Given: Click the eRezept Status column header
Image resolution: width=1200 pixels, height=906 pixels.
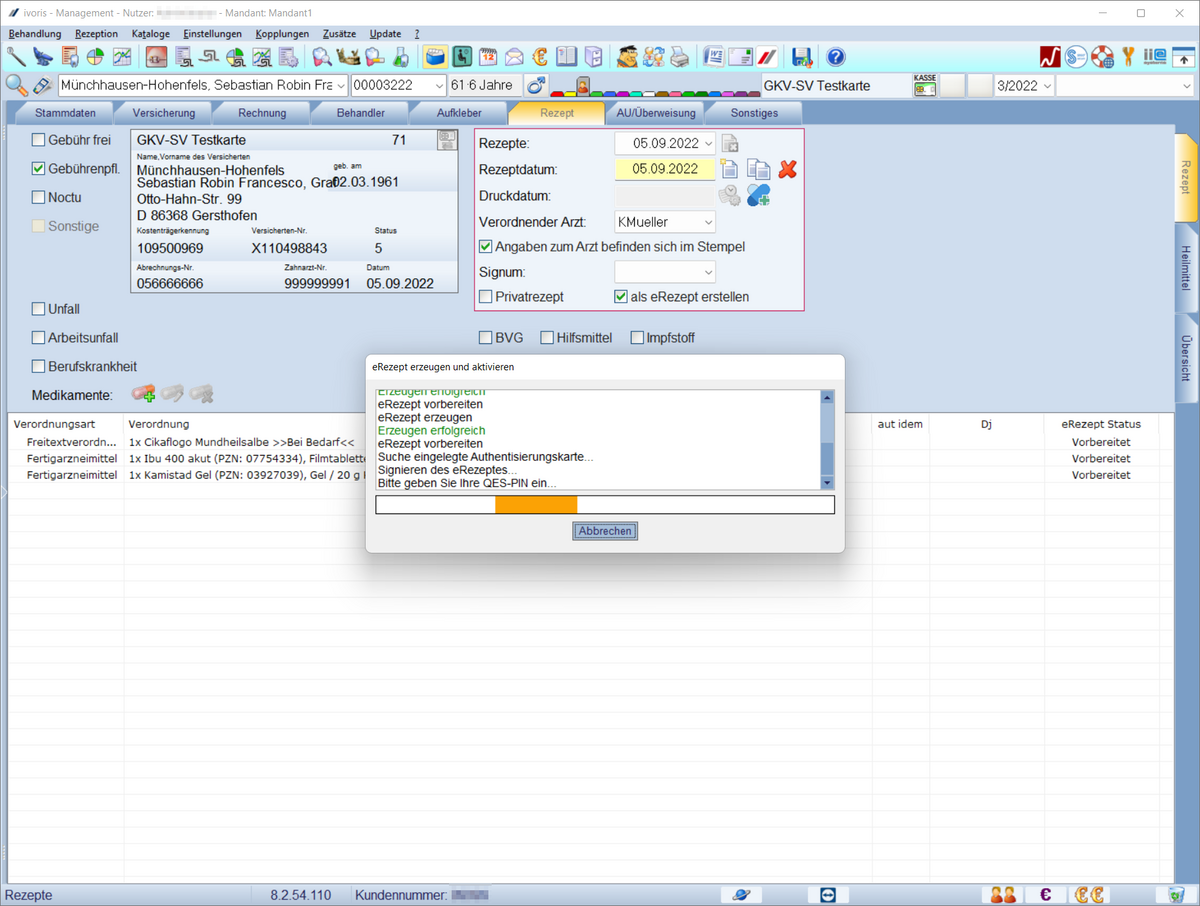Looking at the screenshot, I should point(1101,424).
